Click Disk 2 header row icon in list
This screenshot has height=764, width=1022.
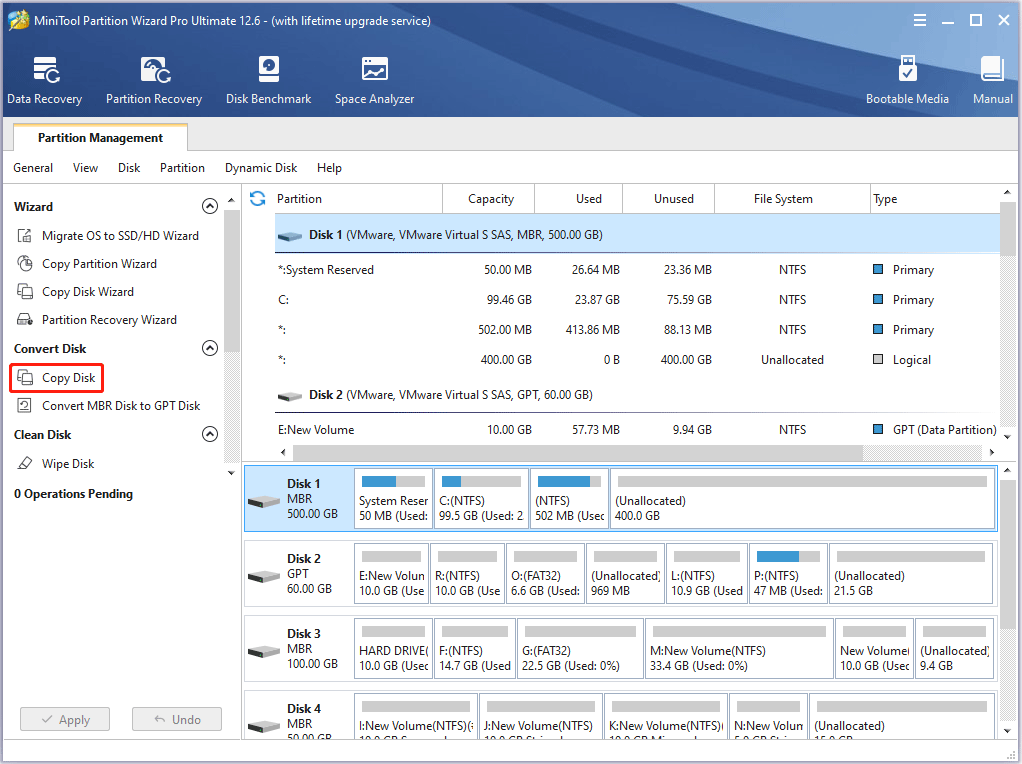(289, 396)
